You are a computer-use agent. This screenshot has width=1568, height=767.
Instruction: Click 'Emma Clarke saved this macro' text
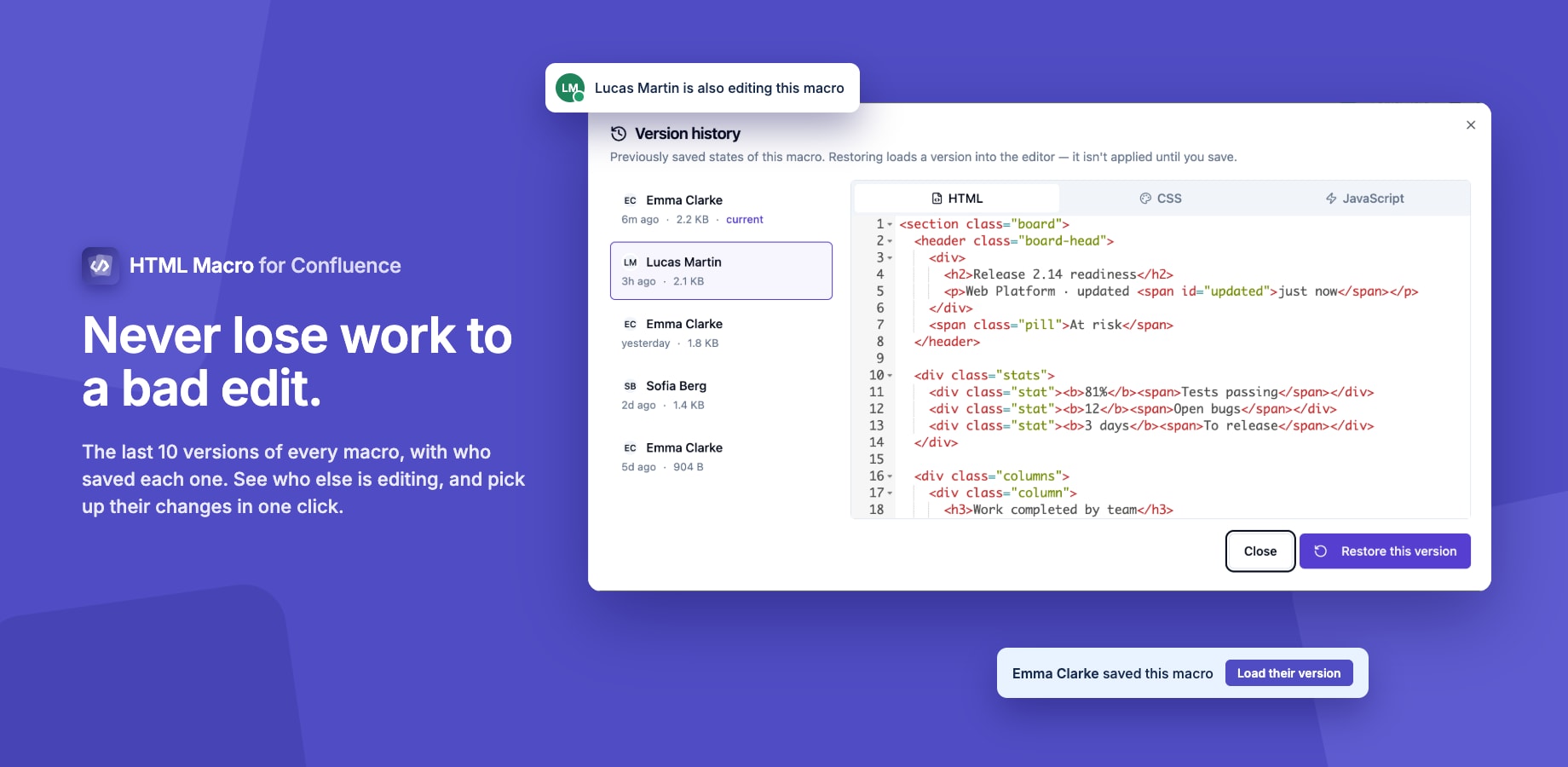pos(1112,673)
